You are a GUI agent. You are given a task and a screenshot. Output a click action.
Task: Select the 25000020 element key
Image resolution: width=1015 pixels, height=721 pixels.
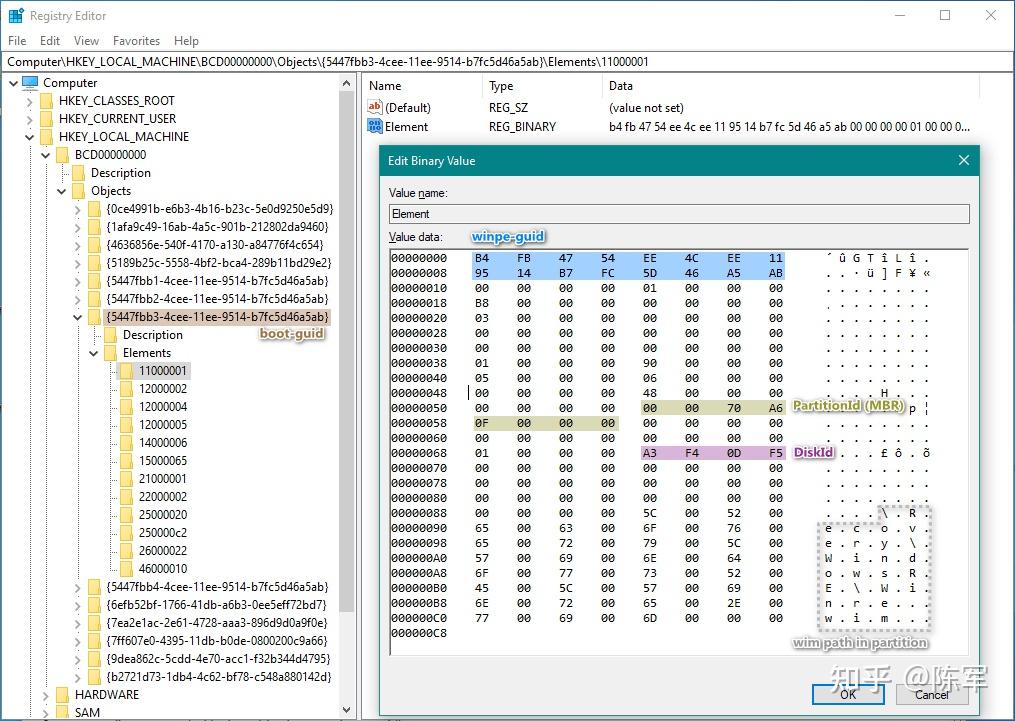[162, 515]
